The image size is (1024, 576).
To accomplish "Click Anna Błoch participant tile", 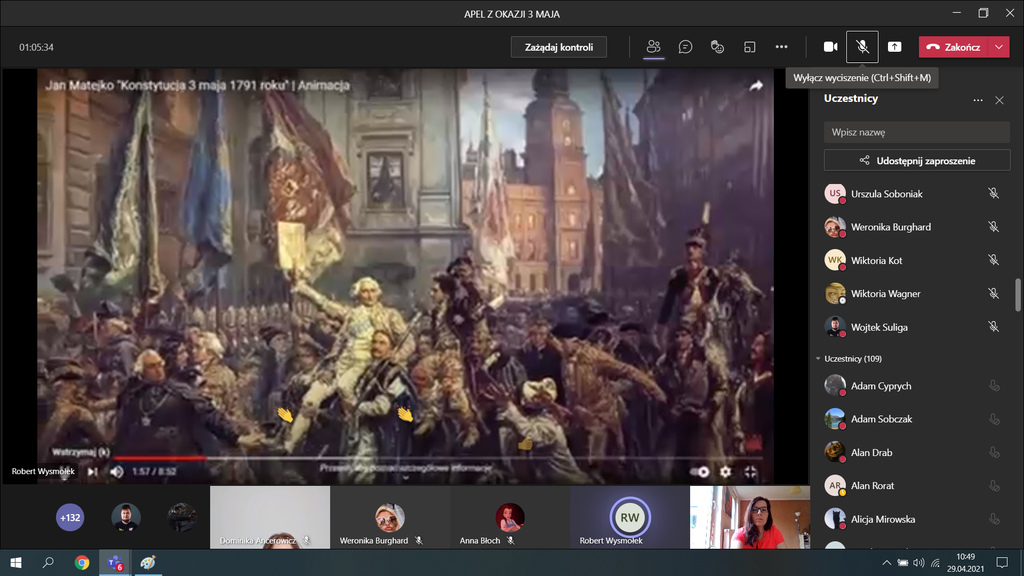I will (x=510, y=517).
